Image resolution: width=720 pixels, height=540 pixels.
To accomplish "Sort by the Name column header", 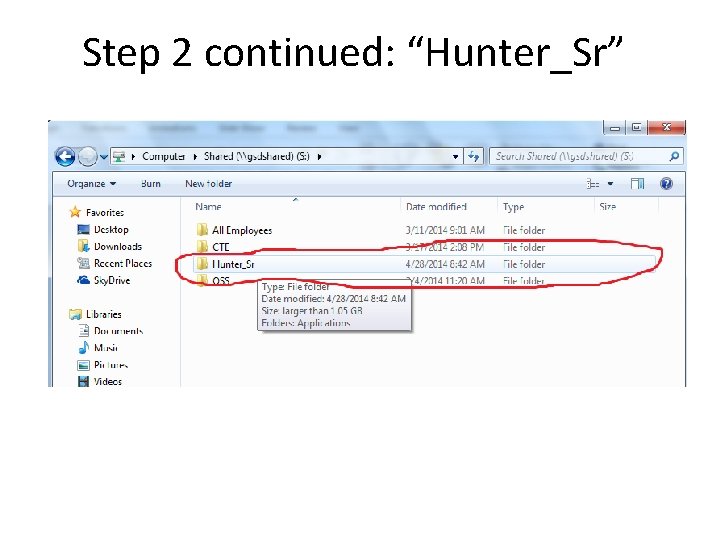I will (208, 207).
